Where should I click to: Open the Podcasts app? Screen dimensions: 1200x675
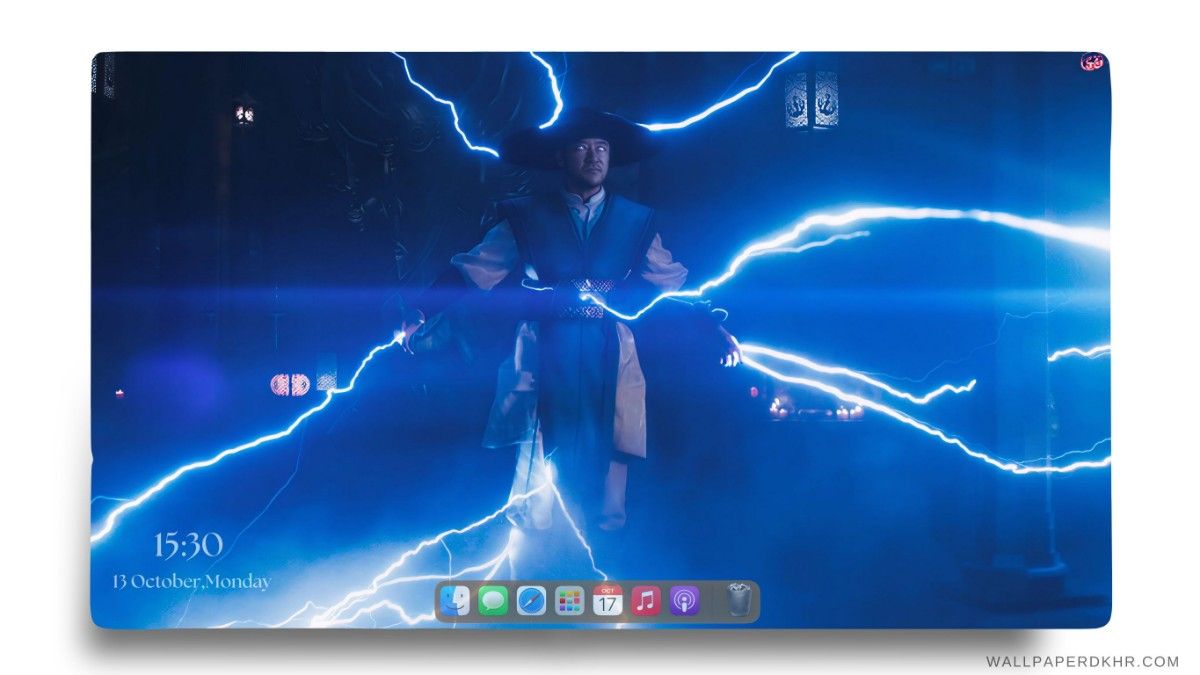point(684,601)
